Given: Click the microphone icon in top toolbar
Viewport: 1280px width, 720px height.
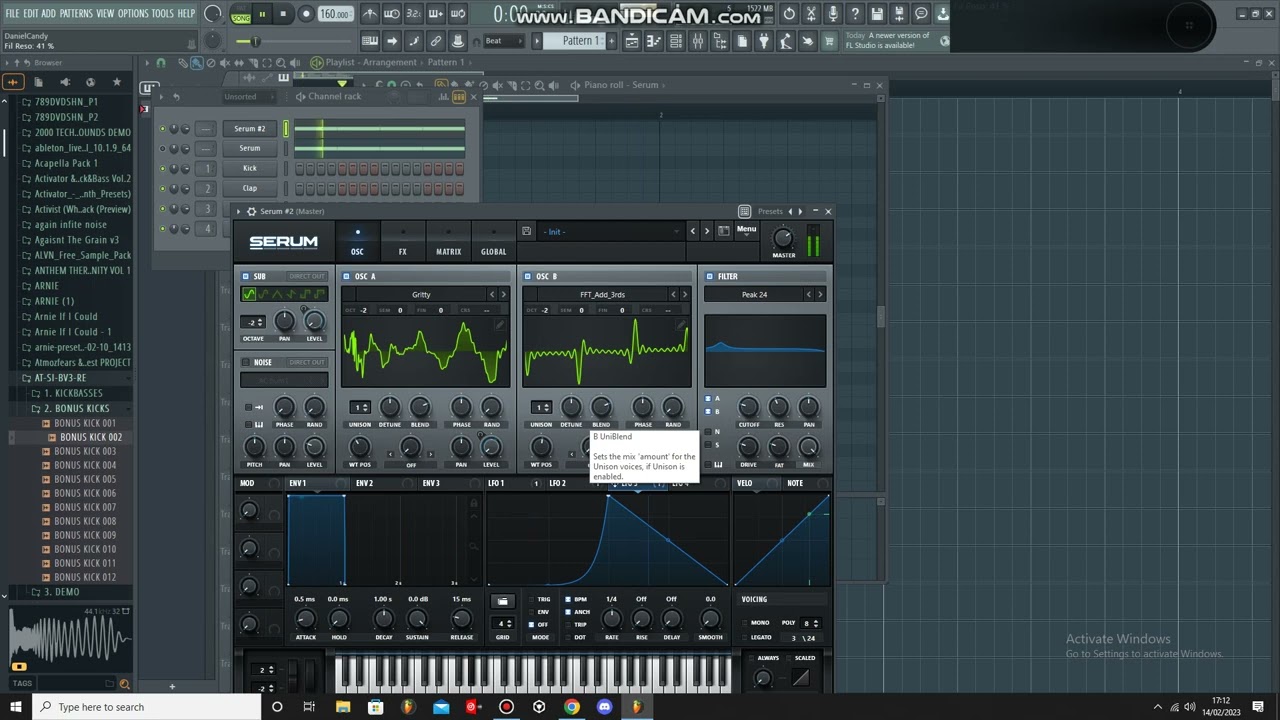Looking at the screenshot, I should point(834,14).
